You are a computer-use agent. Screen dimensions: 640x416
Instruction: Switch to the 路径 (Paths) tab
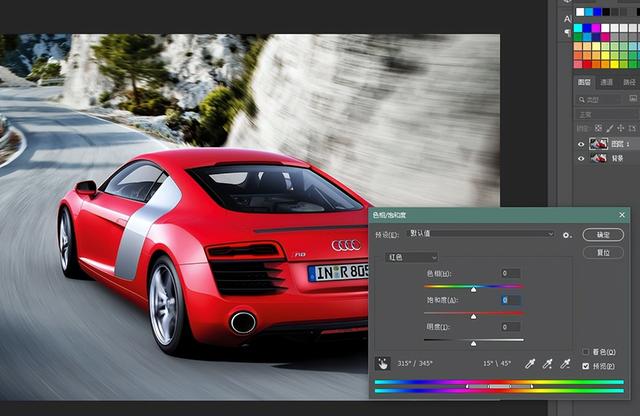point(629,82)
